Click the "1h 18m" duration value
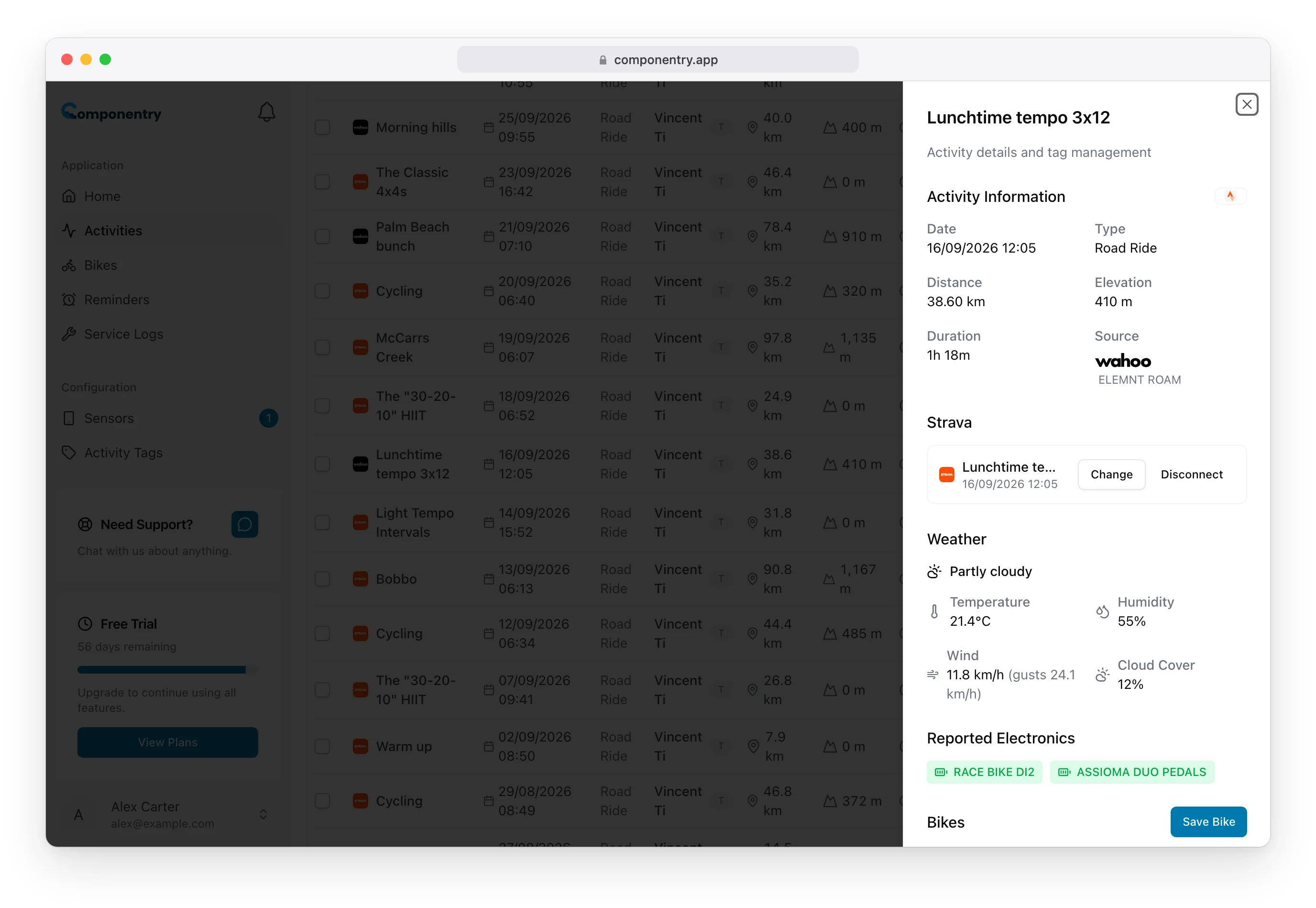1316x908 pixels. click(949, 355)
